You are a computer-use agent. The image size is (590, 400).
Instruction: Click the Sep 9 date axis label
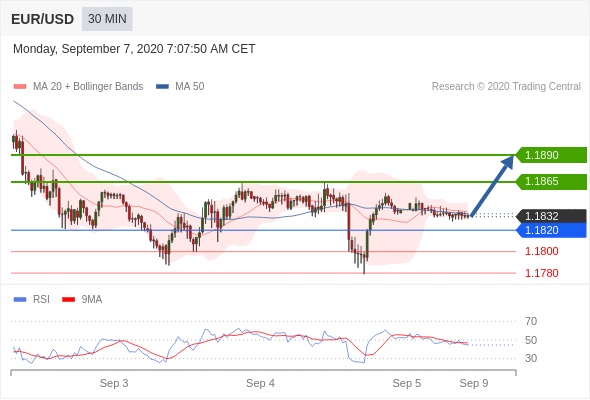click(x=474, y=383)
